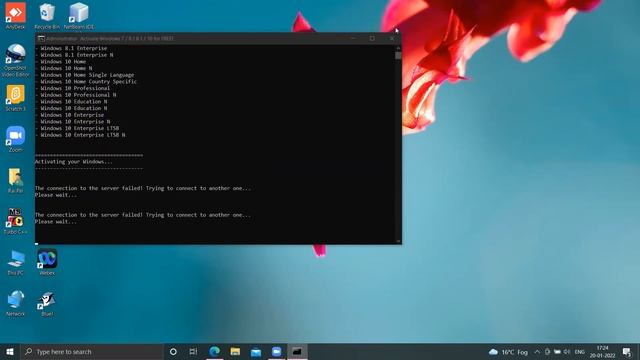Show hidden system tray icons

point(537,352)
